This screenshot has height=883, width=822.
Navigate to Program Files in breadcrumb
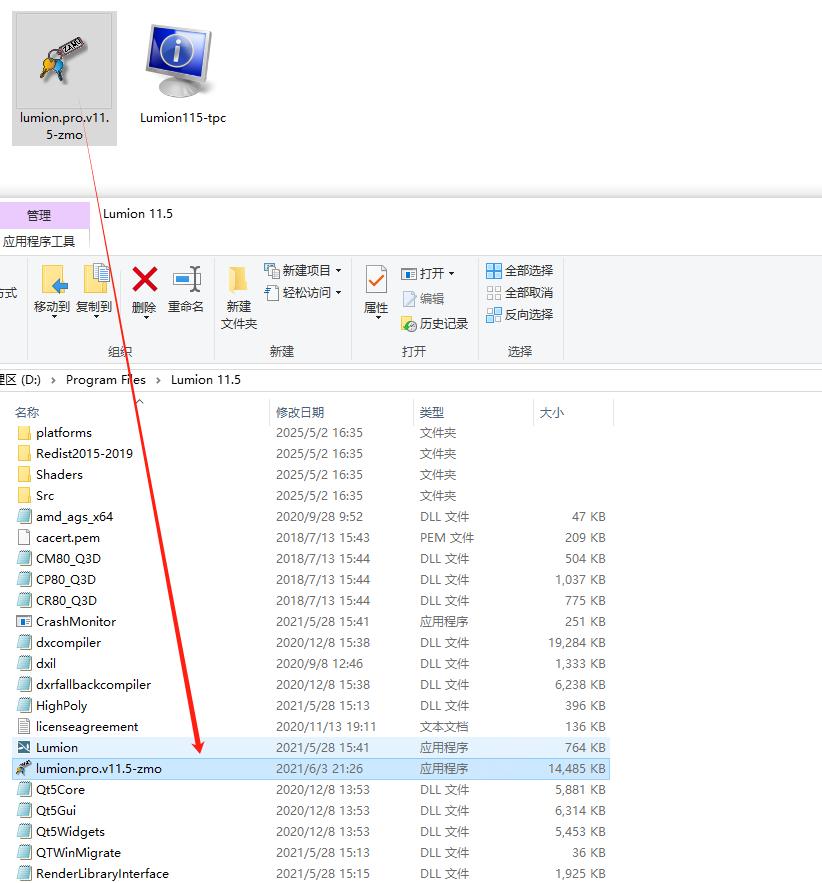click(x=106, y=380)
